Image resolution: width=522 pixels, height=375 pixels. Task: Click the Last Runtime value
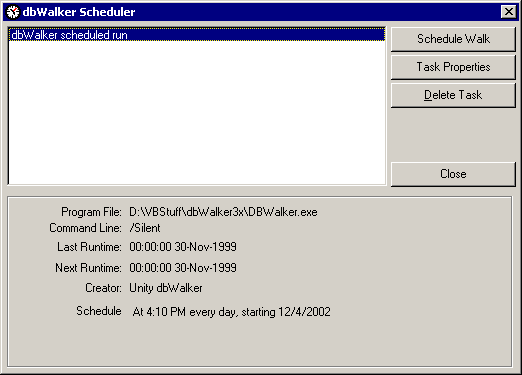(x=183, y=247)
